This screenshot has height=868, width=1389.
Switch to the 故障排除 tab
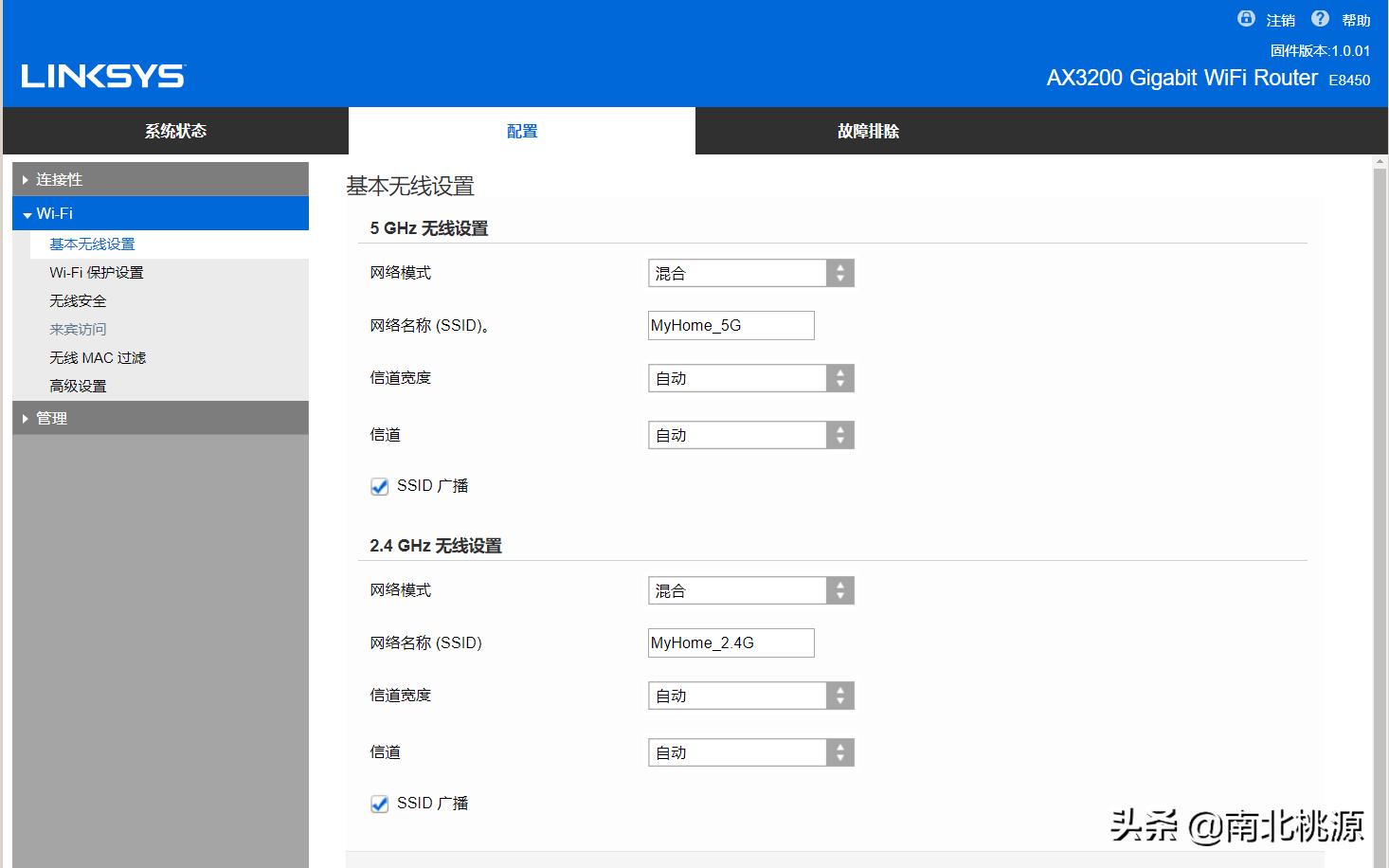pos(868,131)
